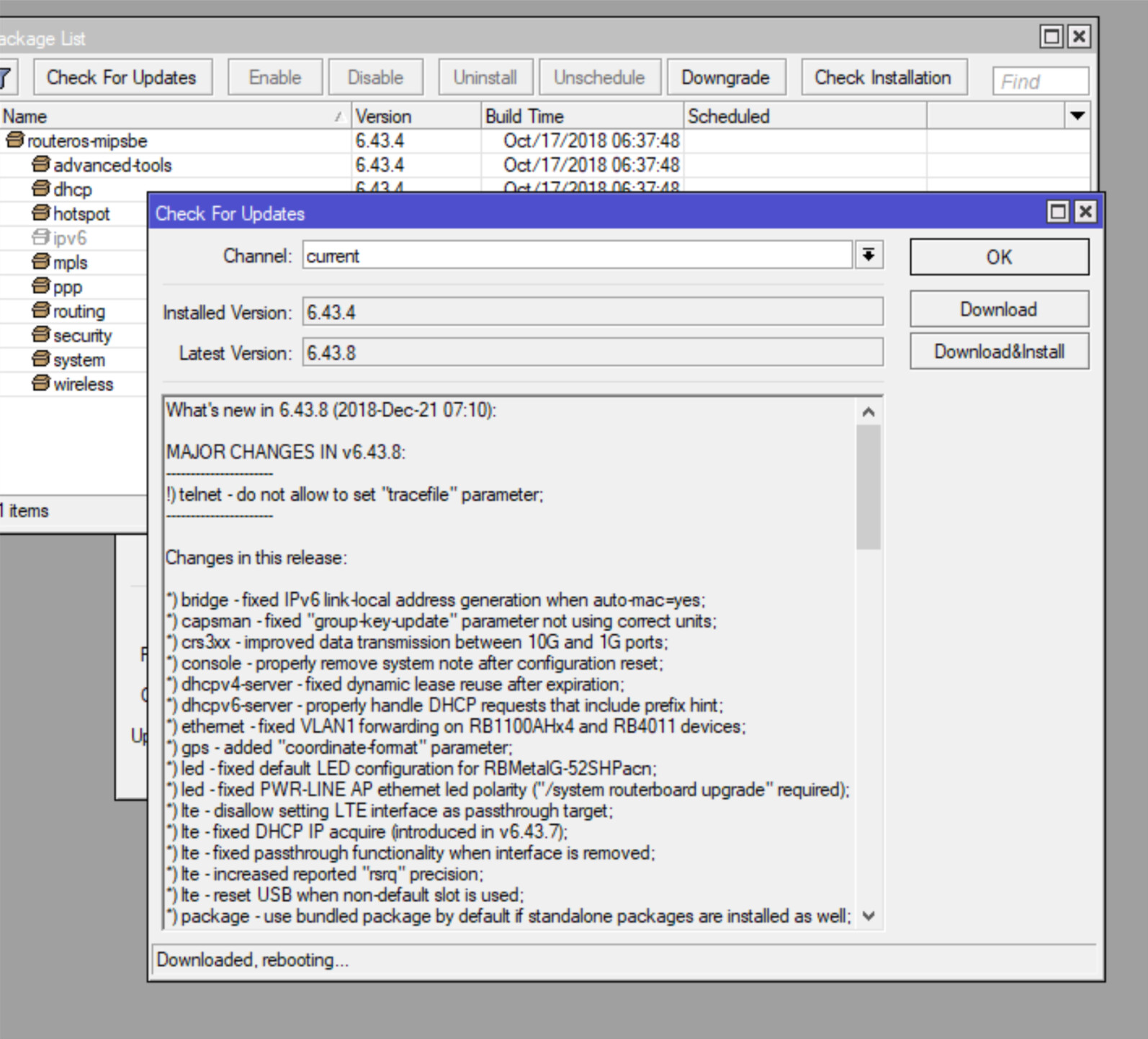
Task: Select the wireless package name
Action: (84, 384)
